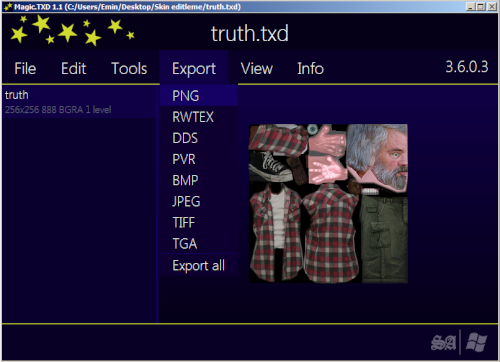Choose PNG export format
Image resolution: width=500 pixels, height=362 pixels.
pyautogui.click(x=199, y=96)
